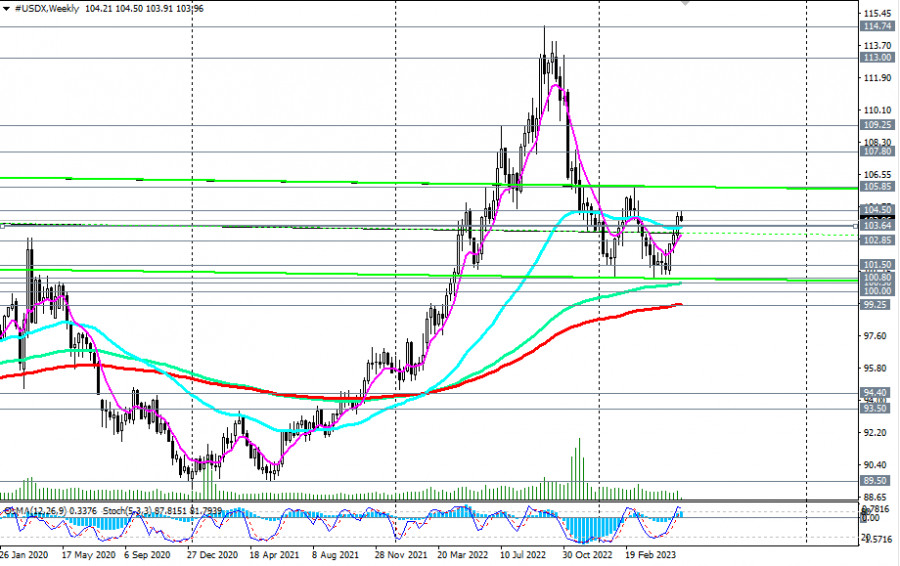The image size is (900, 566).
Task: Grab the right-end square handle of the 103.64 line
Action: 855,226
